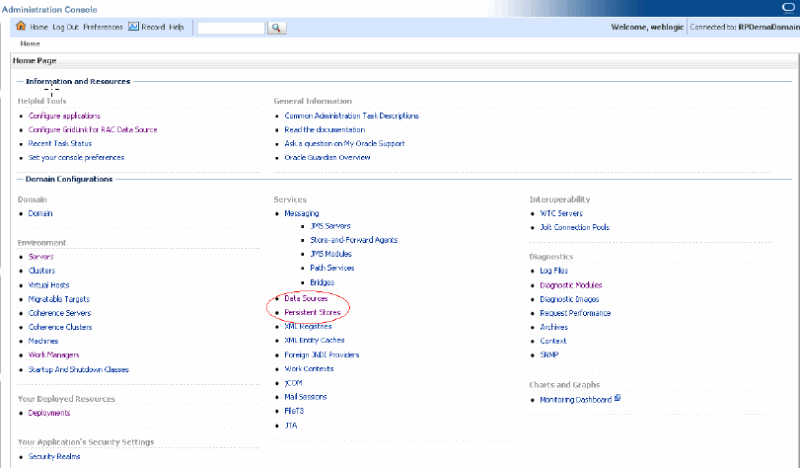Open XML Entity Caches link
This screenshot has height=470, width=800.
coord(314,340)
